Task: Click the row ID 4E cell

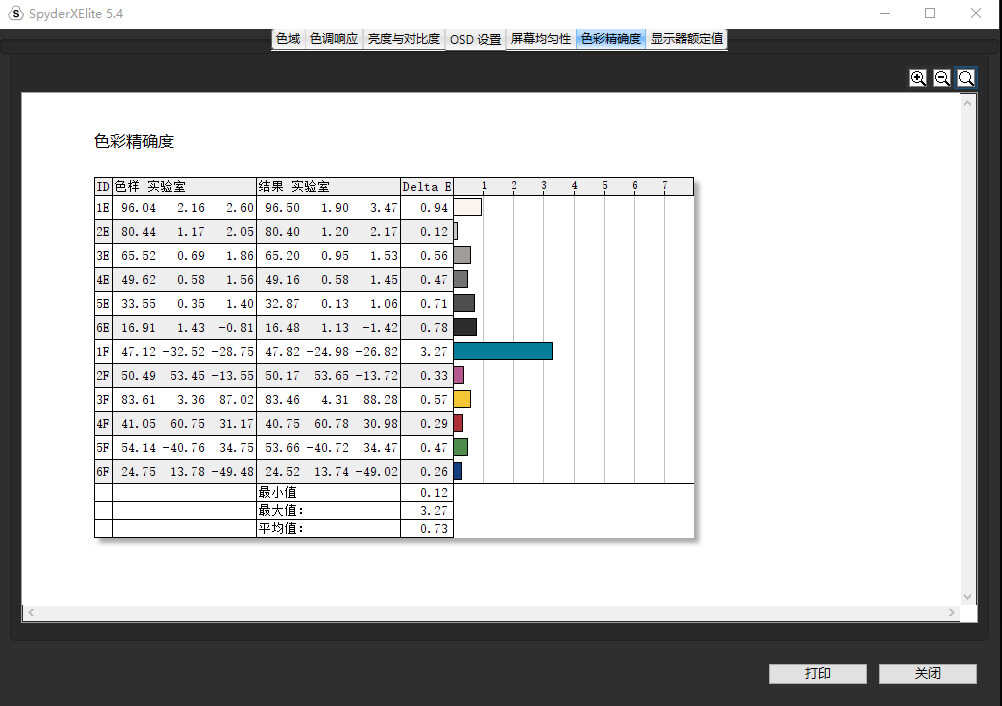Action: (103, 280)
